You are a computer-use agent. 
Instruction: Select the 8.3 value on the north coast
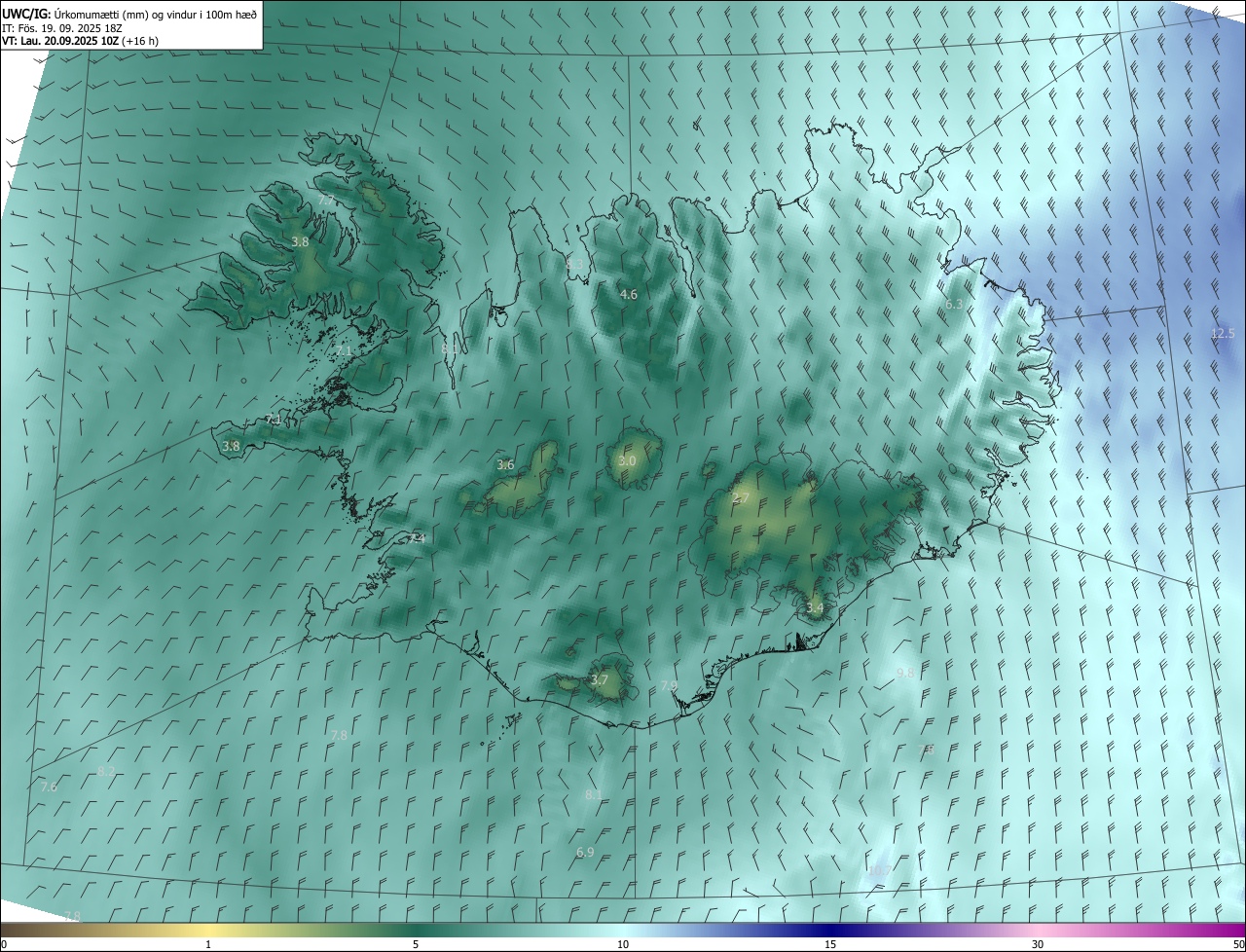pos(575,264)
